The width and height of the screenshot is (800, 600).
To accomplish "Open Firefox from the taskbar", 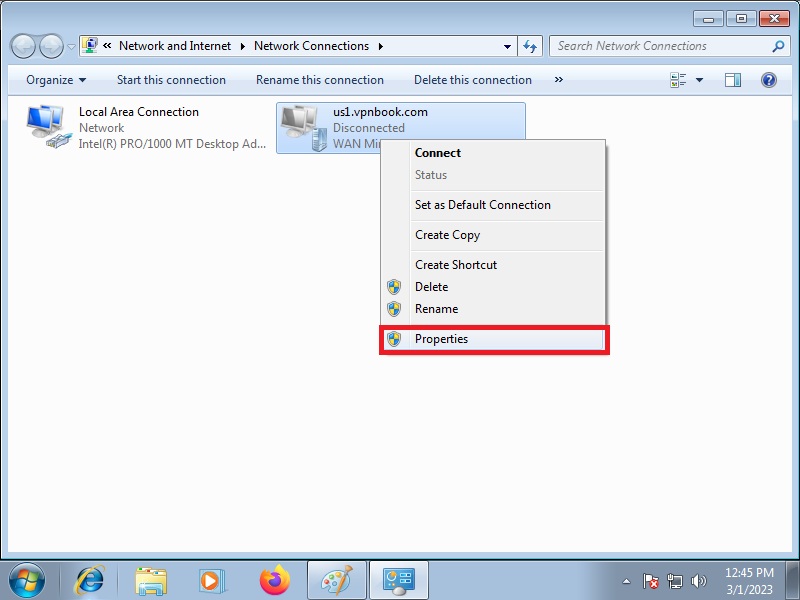I will [x=273, y=580].
